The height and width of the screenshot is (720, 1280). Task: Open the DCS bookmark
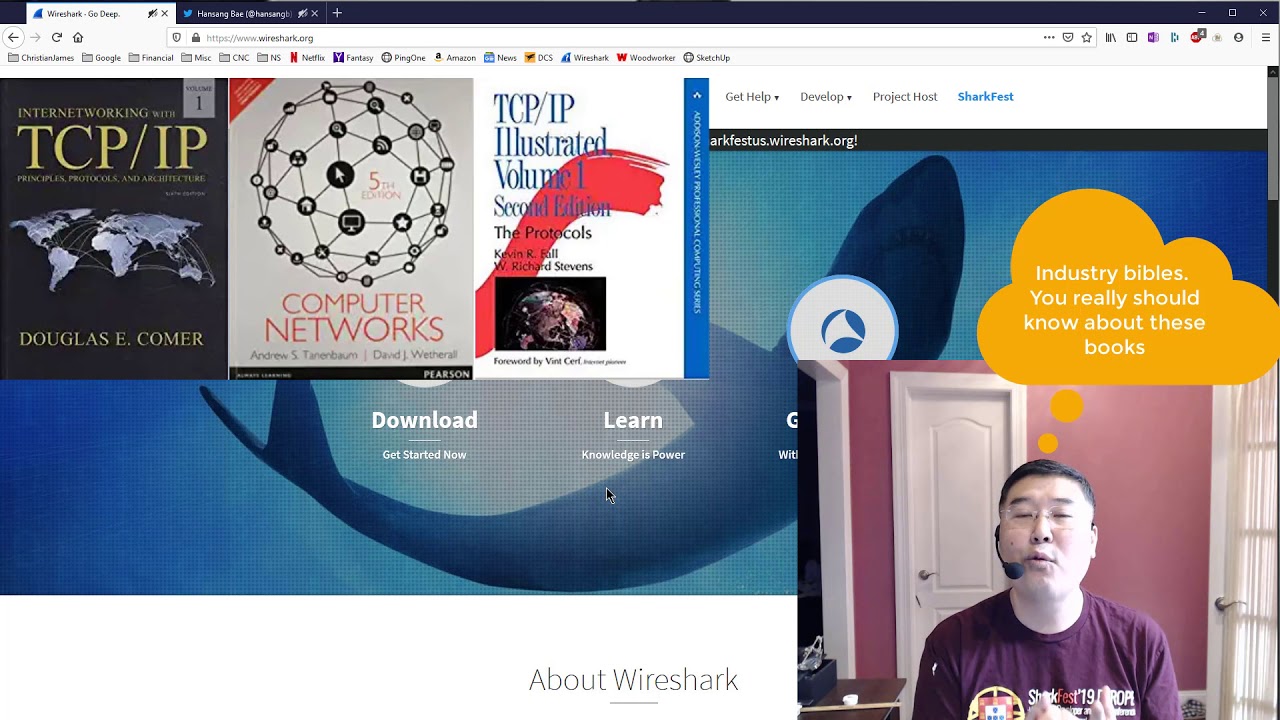(x=539, y=58)
